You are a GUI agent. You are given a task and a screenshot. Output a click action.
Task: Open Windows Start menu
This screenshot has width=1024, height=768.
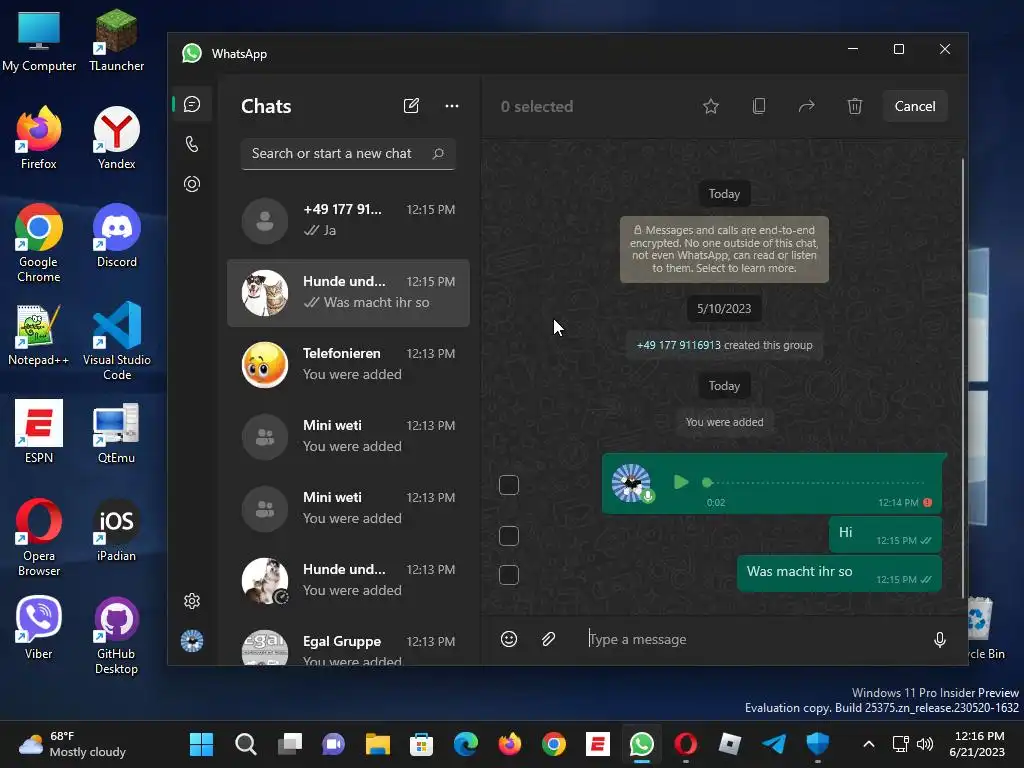[201, 744]
